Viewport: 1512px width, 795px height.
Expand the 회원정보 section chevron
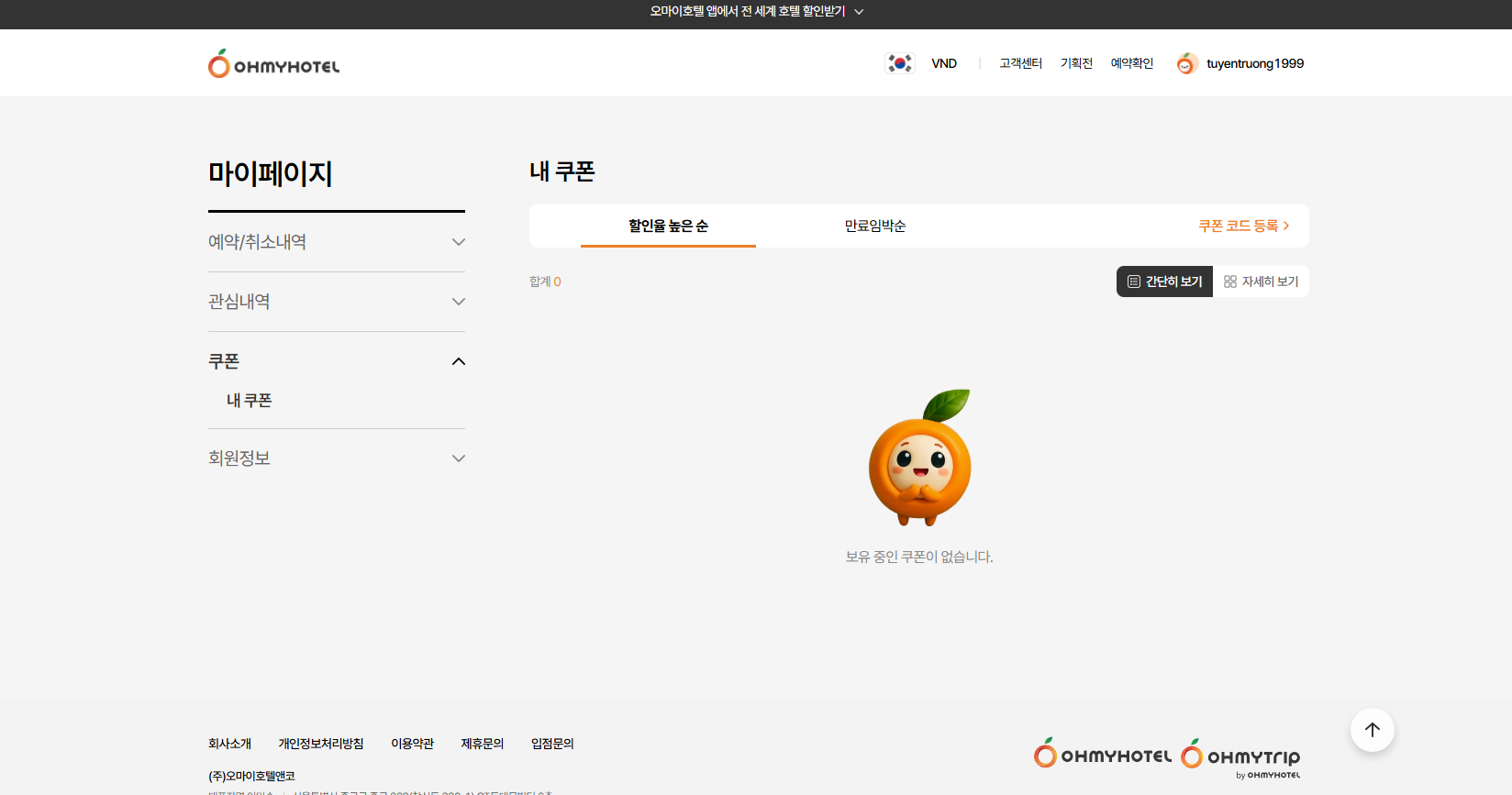[x=459, y=458]
